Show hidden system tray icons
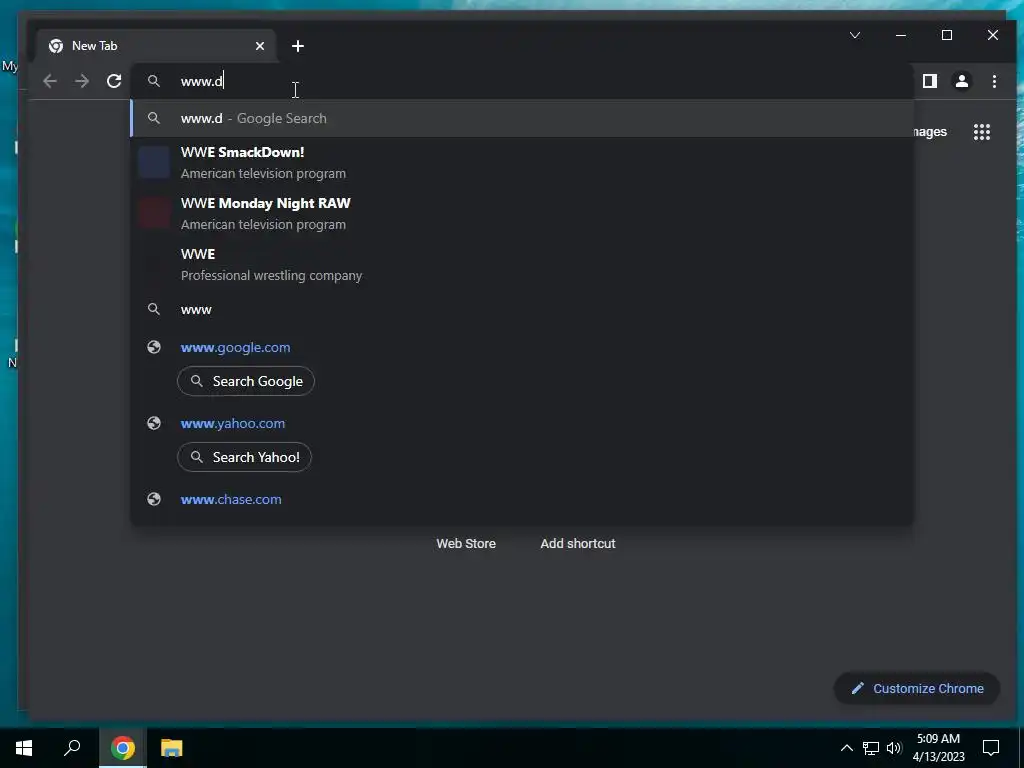This screenshot has height=768, width=1024. point(846,748)
